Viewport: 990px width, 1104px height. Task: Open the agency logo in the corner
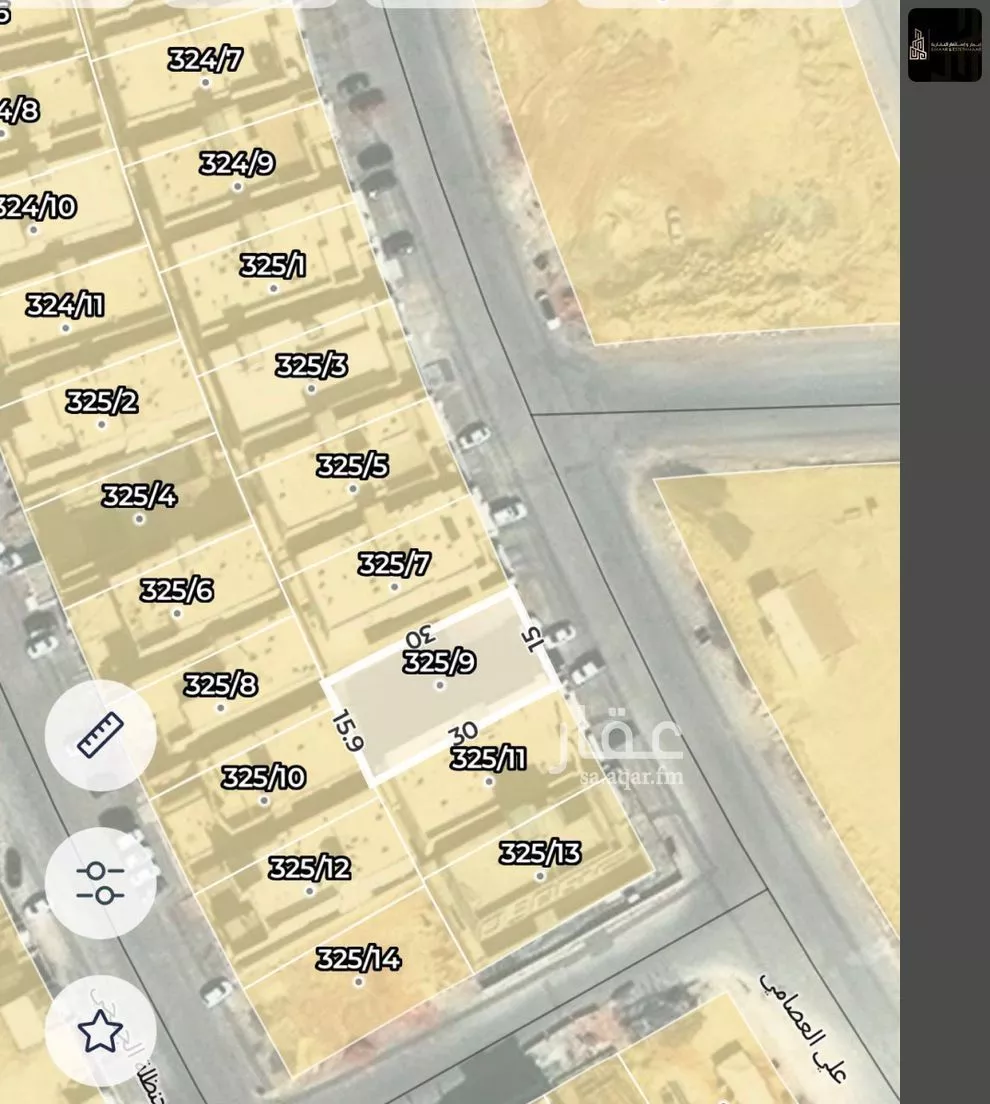click(x=944, y=45)
